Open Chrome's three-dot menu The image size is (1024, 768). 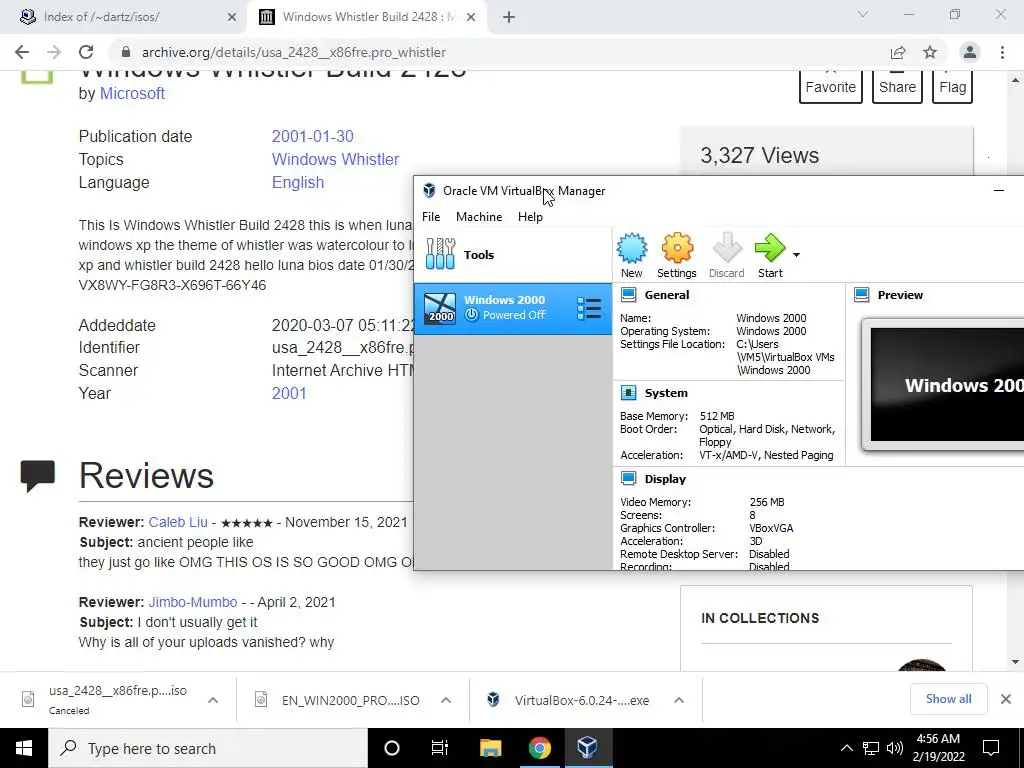[x=1002, y=52]
